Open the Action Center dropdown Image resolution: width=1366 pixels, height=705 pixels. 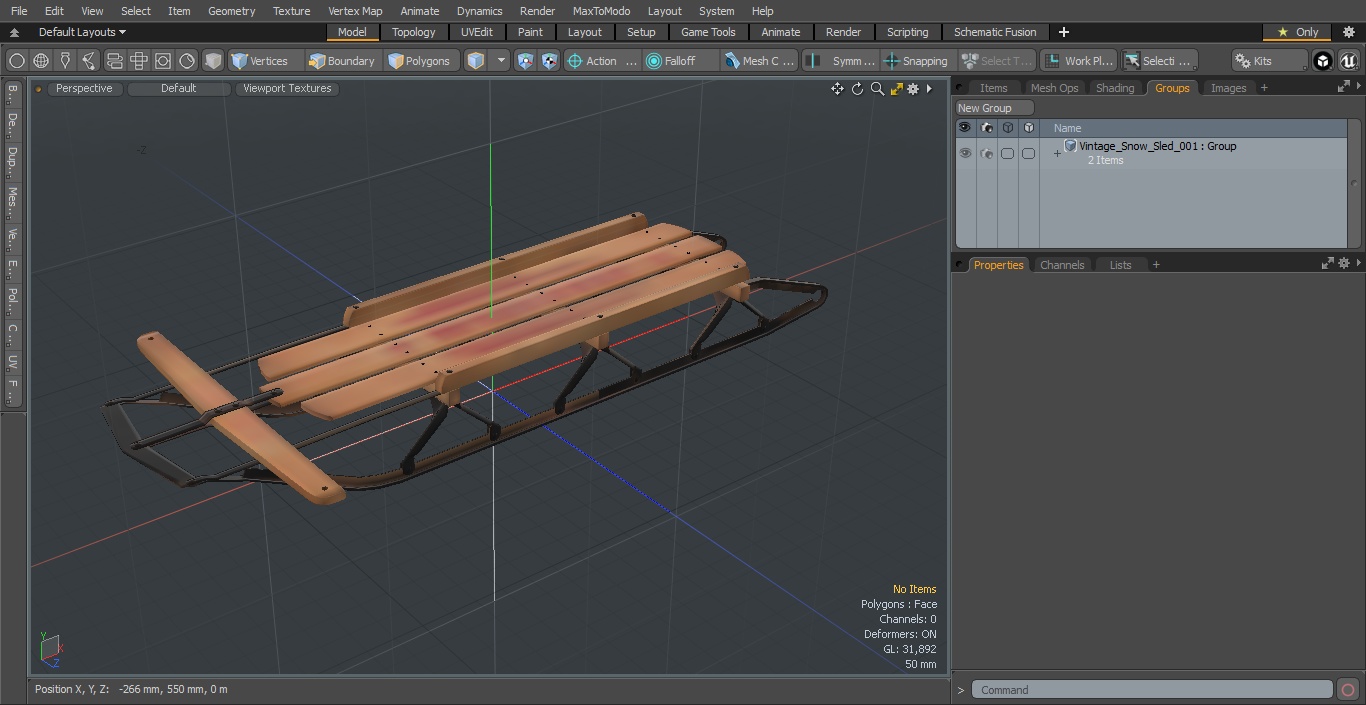pos(602,61)
